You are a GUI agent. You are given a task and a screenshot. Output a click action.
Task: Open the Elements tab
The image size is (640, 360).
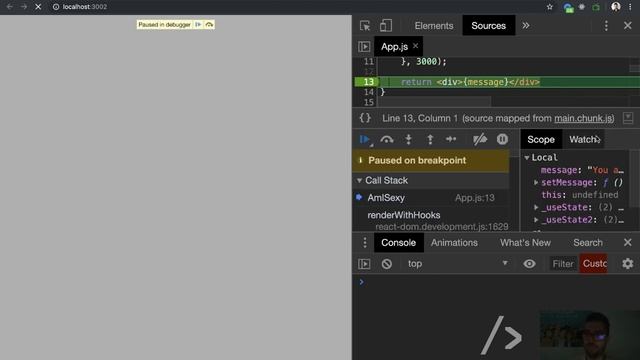point(434,26)
